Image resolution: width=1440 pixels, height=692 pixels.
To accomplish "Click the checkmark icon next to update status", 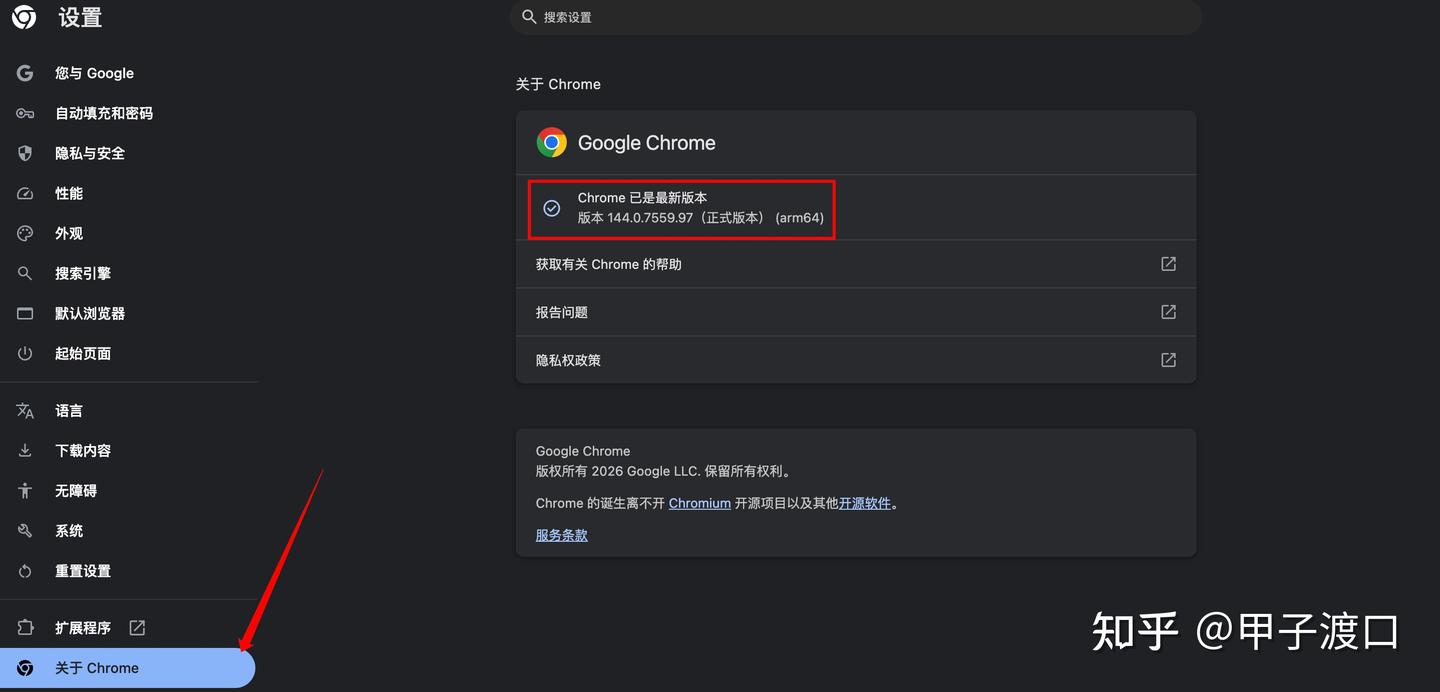I will (551, 208).
